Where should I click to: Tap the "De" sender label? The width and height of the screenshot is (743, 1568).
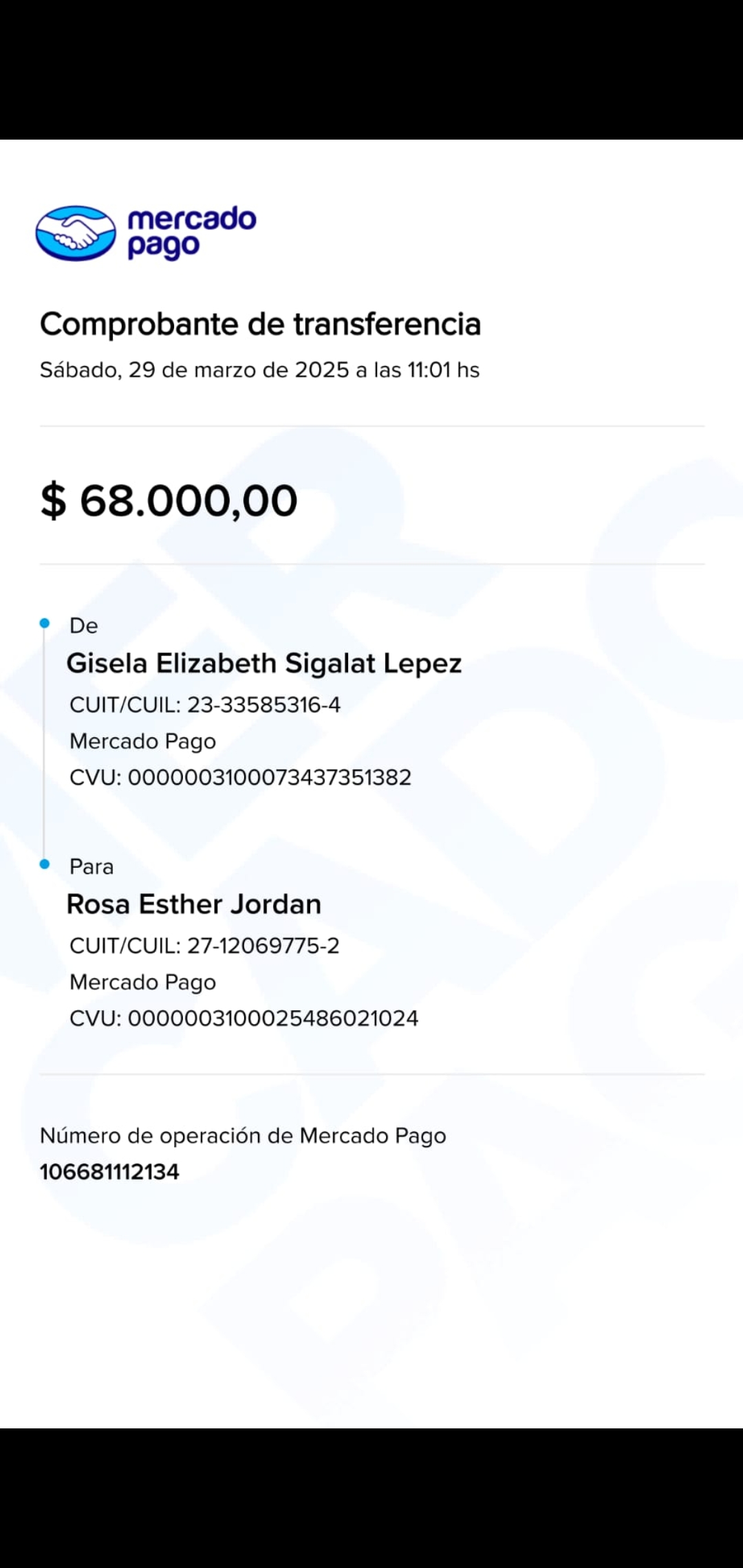point(84,626)
